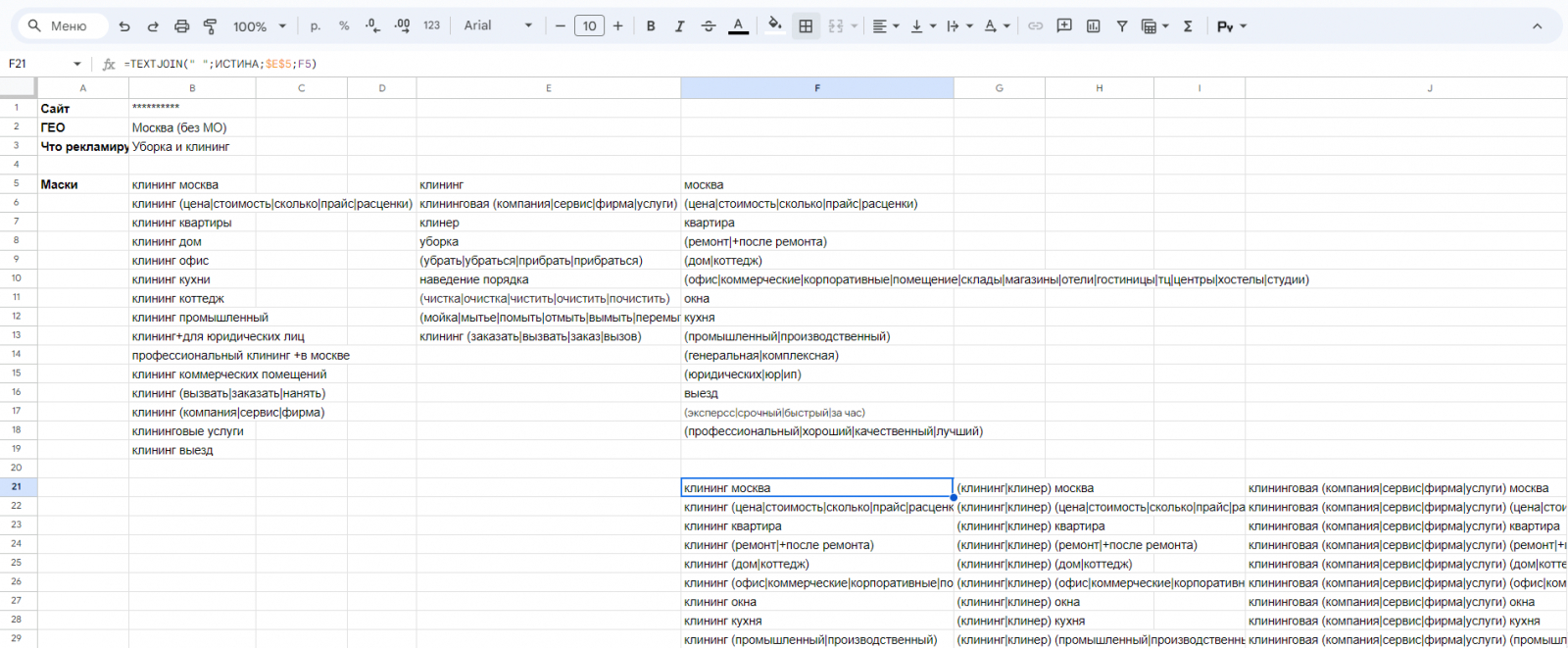Click the create filter funnel icon
Viewport: 1568px width, 648px height.
click(x=1121, y=26)
